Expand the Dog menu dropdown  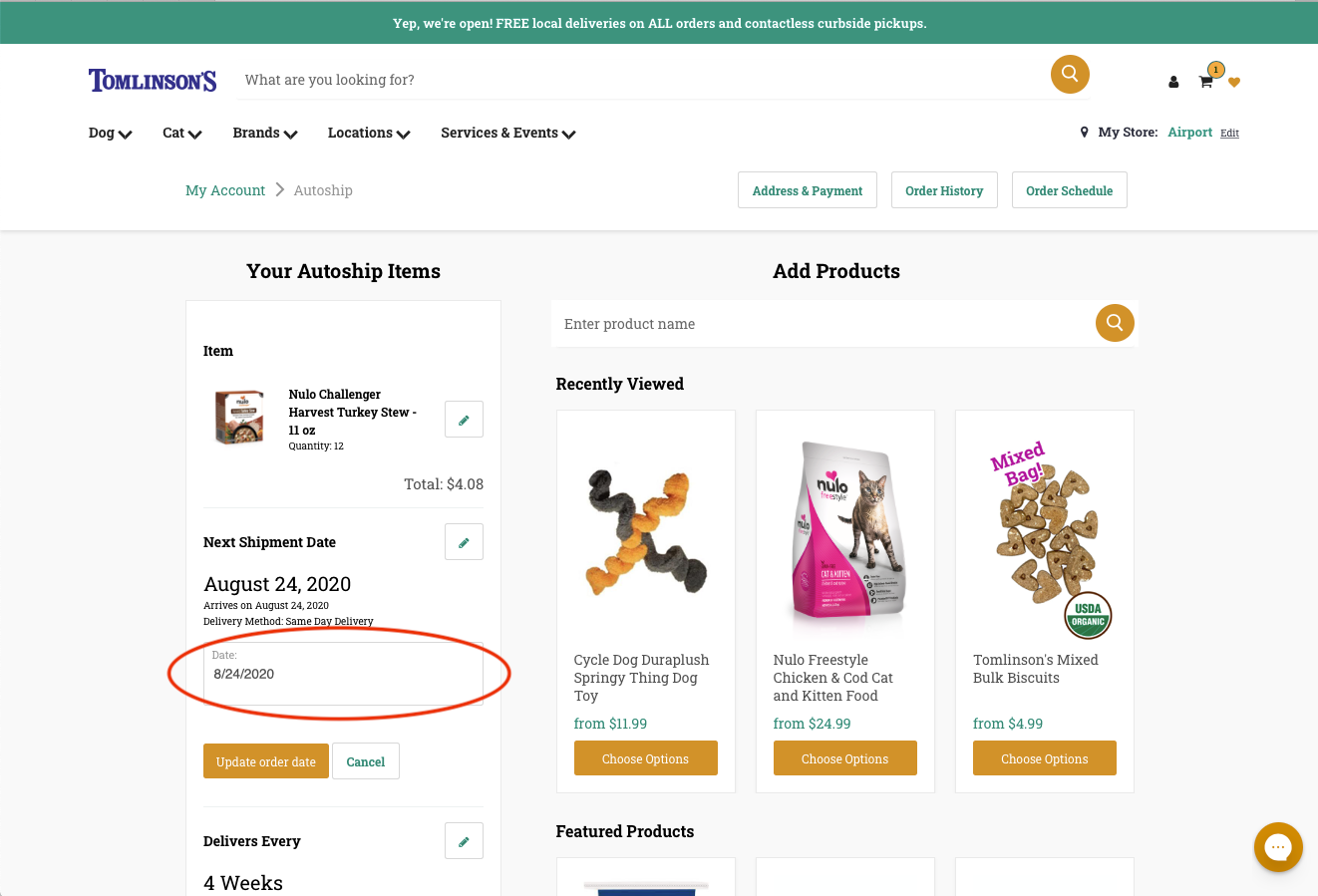coord(110,133)
